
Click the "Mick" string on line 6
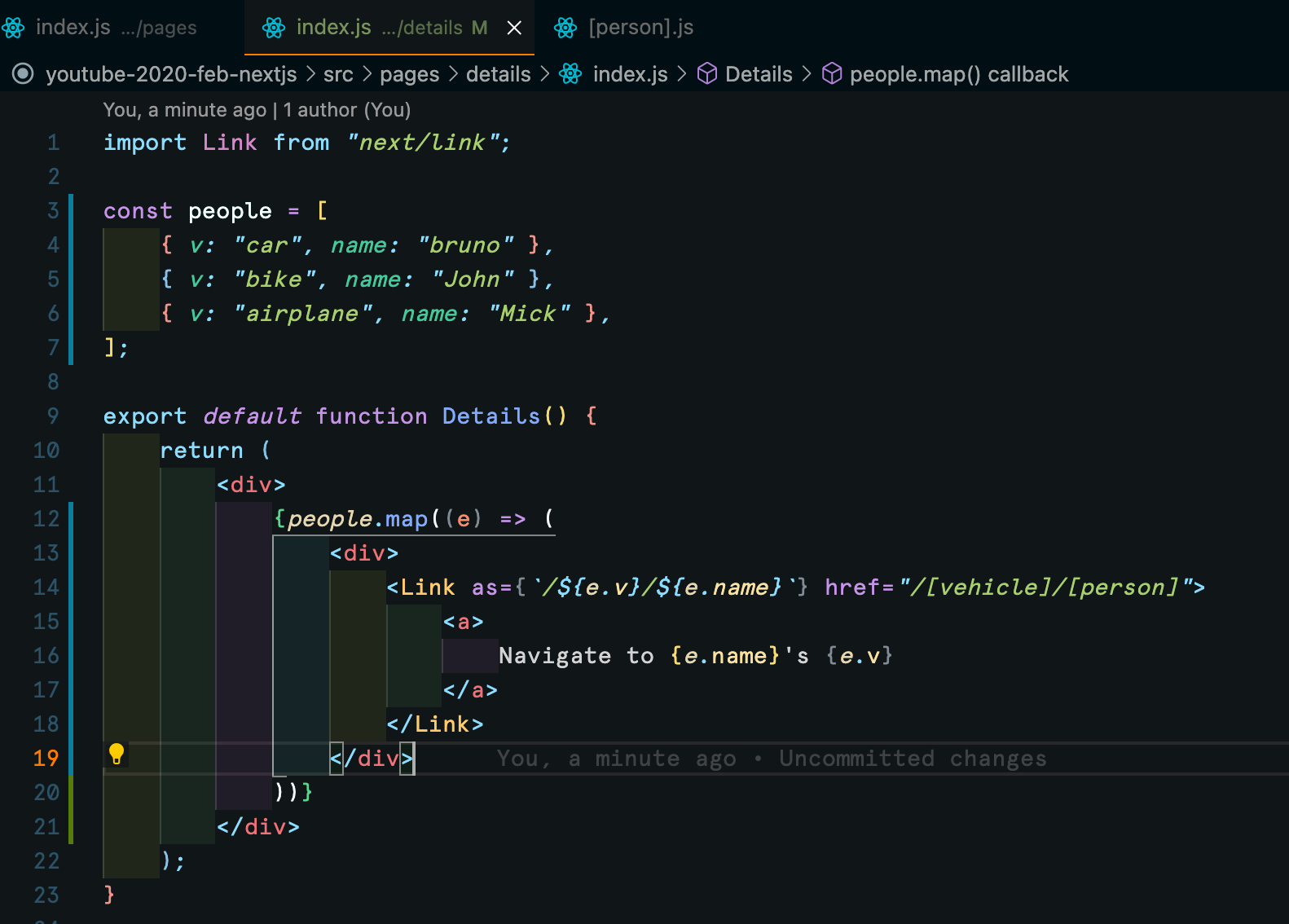point(529,314)
